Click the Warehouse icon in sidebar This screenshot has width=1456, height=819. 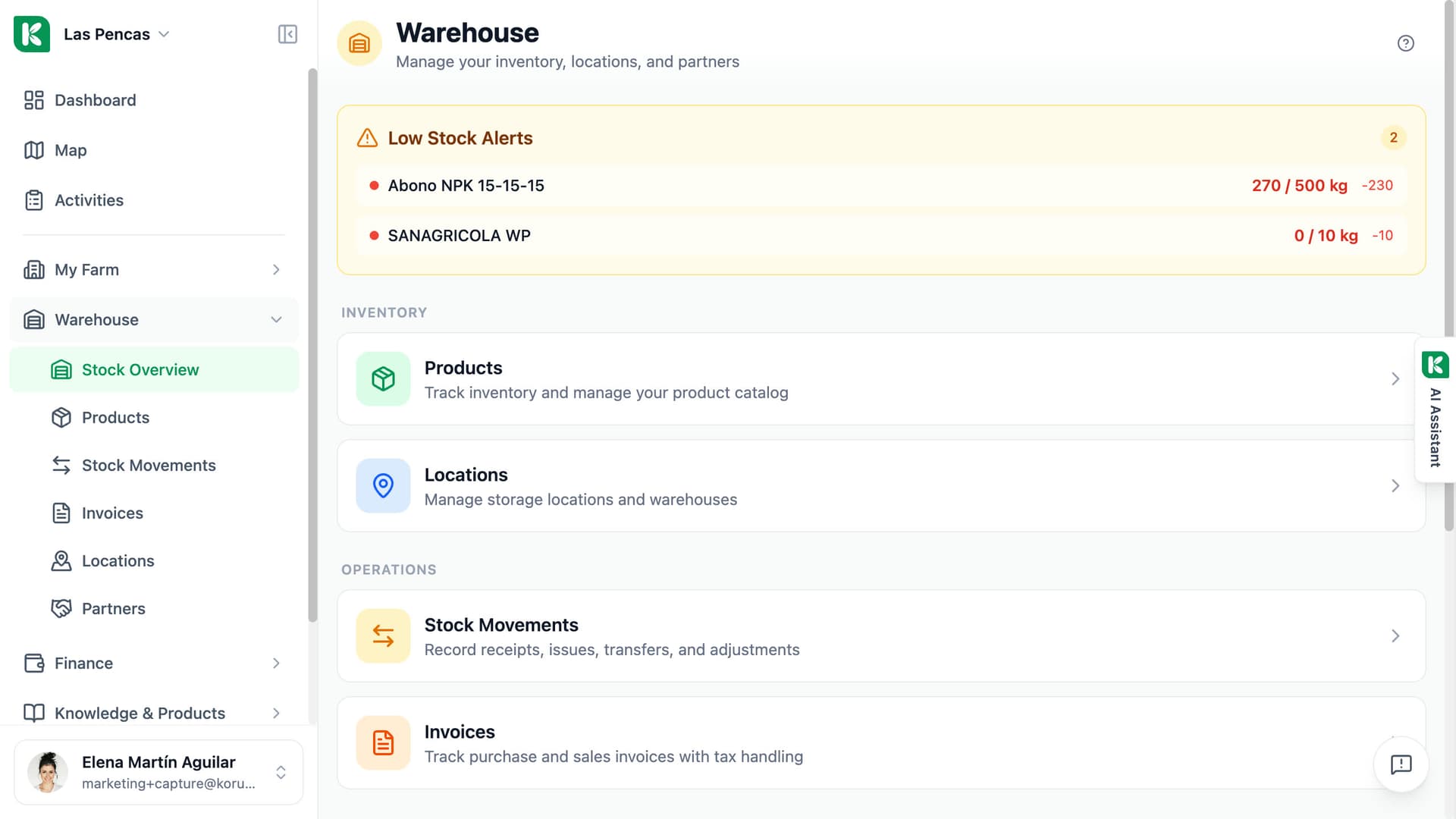(34, 320)
